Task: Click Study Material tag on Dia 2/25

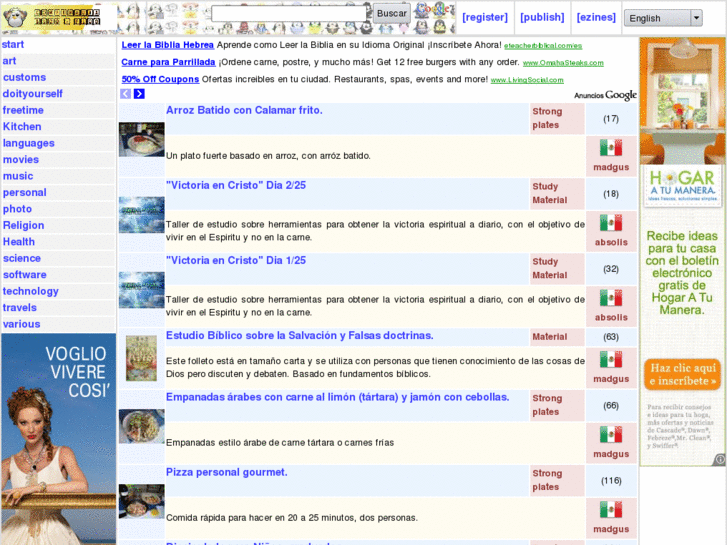Action: [x=550, y=193]
